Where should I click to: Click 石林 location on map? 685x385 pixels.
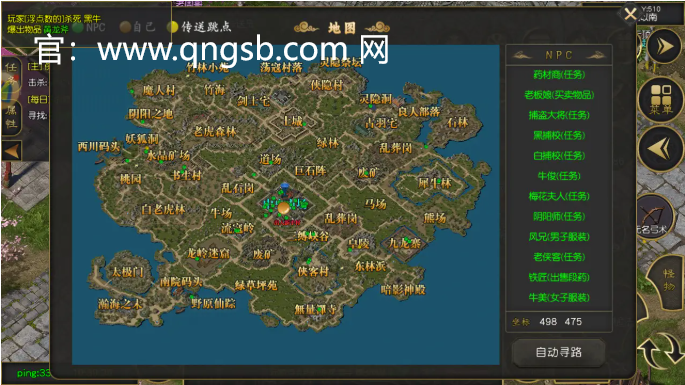point(457,122)
